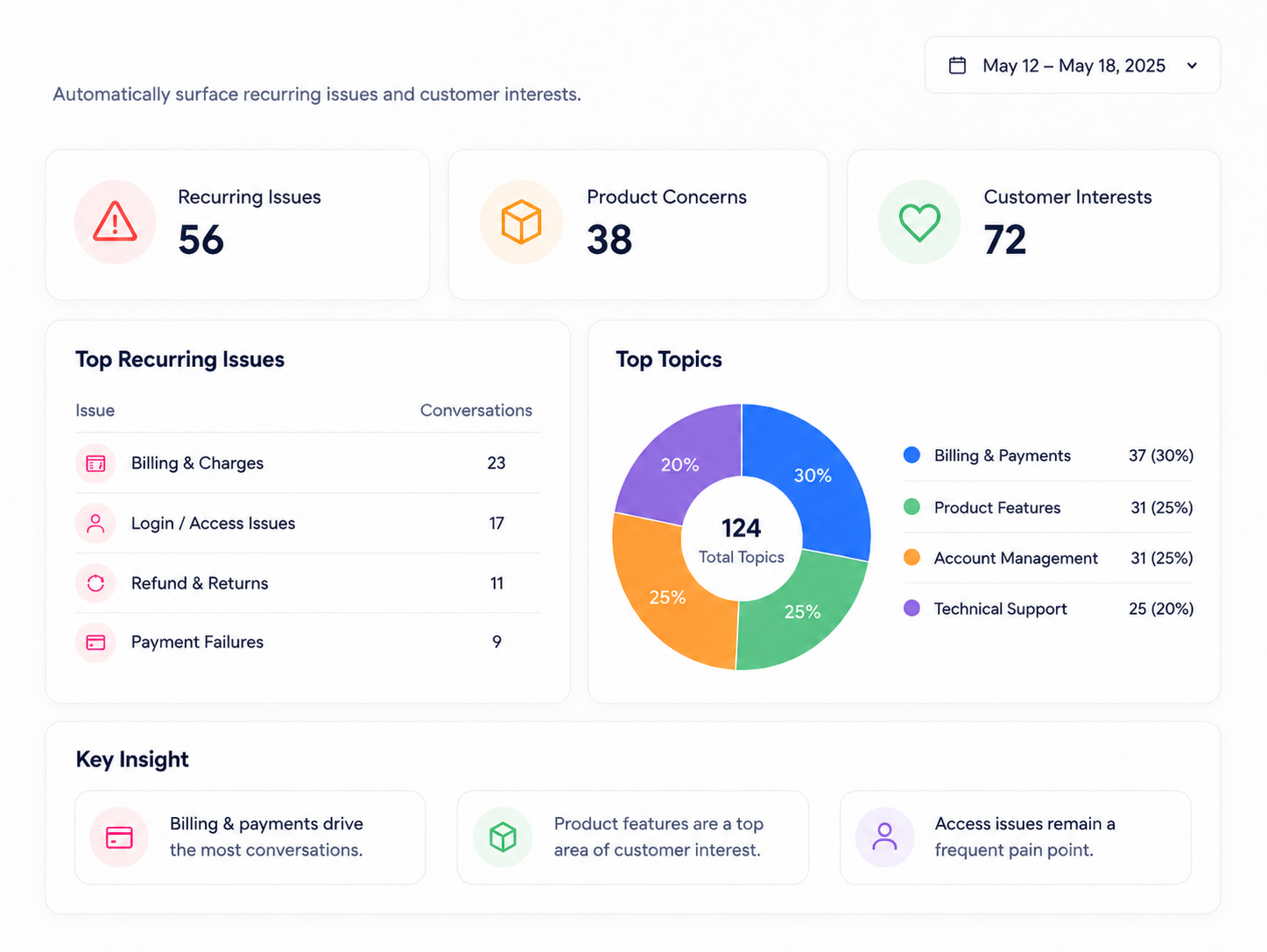Click the Product Features legend label
Screen dimensions: 1267x952
[x=996, y=507]
